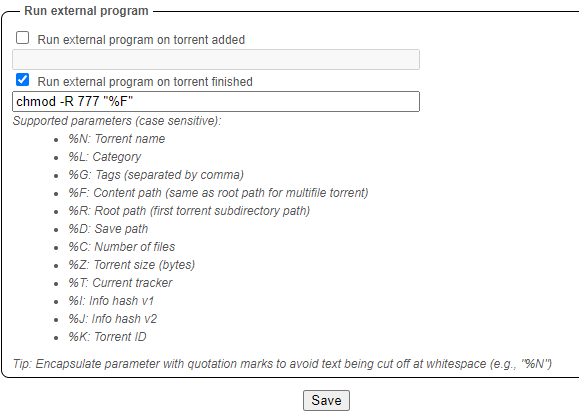
Task: Click the 'Supported parameters (case sensitive)' heading
Action: pos(117,121)
